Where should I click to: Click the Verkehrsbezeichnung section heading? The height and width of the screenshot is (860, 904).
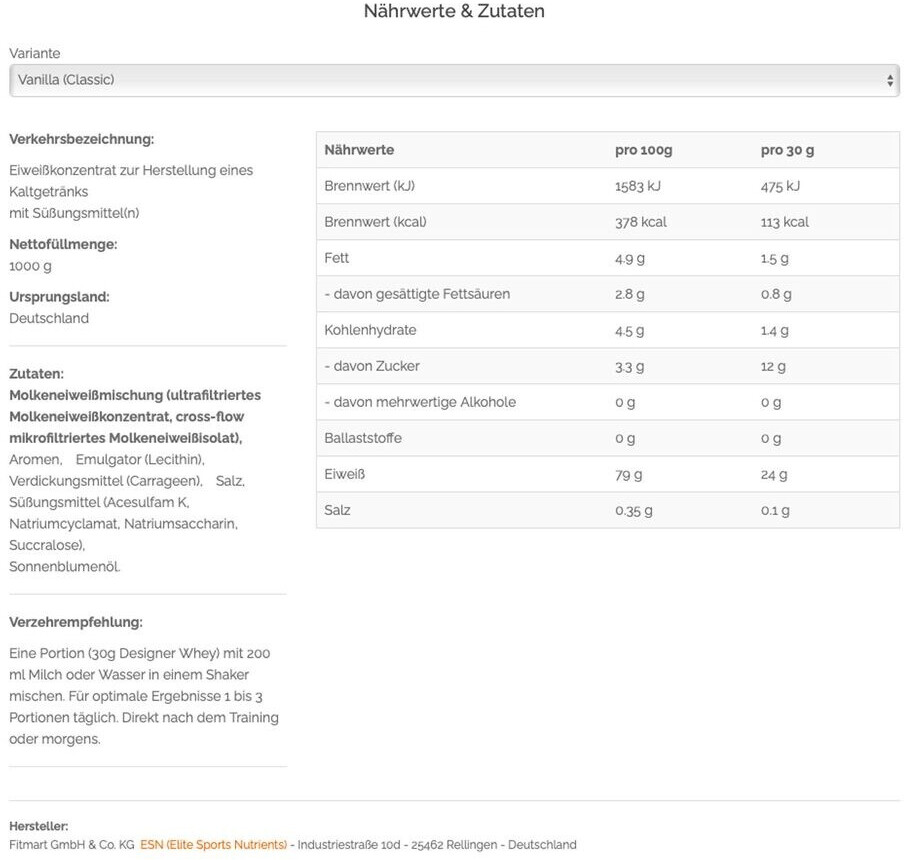coord(81,139)
